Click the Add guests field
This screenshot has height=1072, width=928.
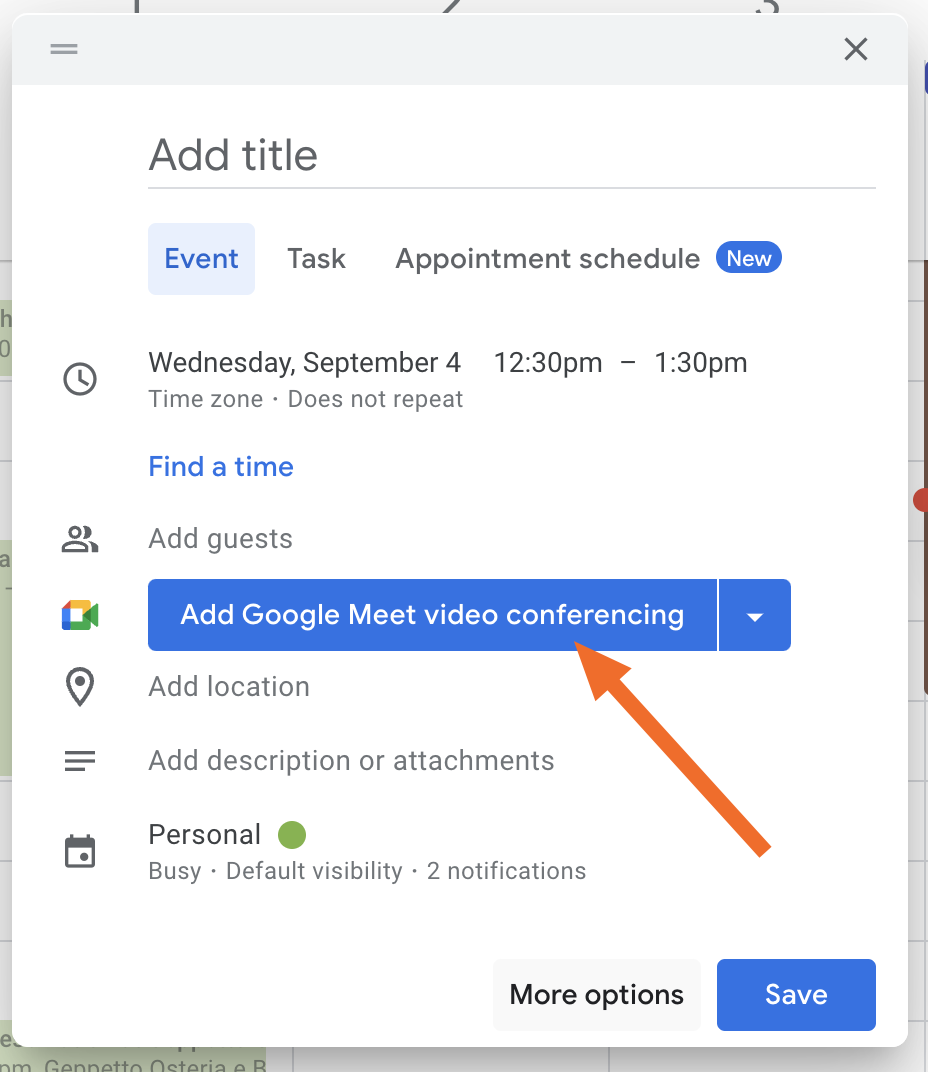pyautogui.click(x=220, y=539)
